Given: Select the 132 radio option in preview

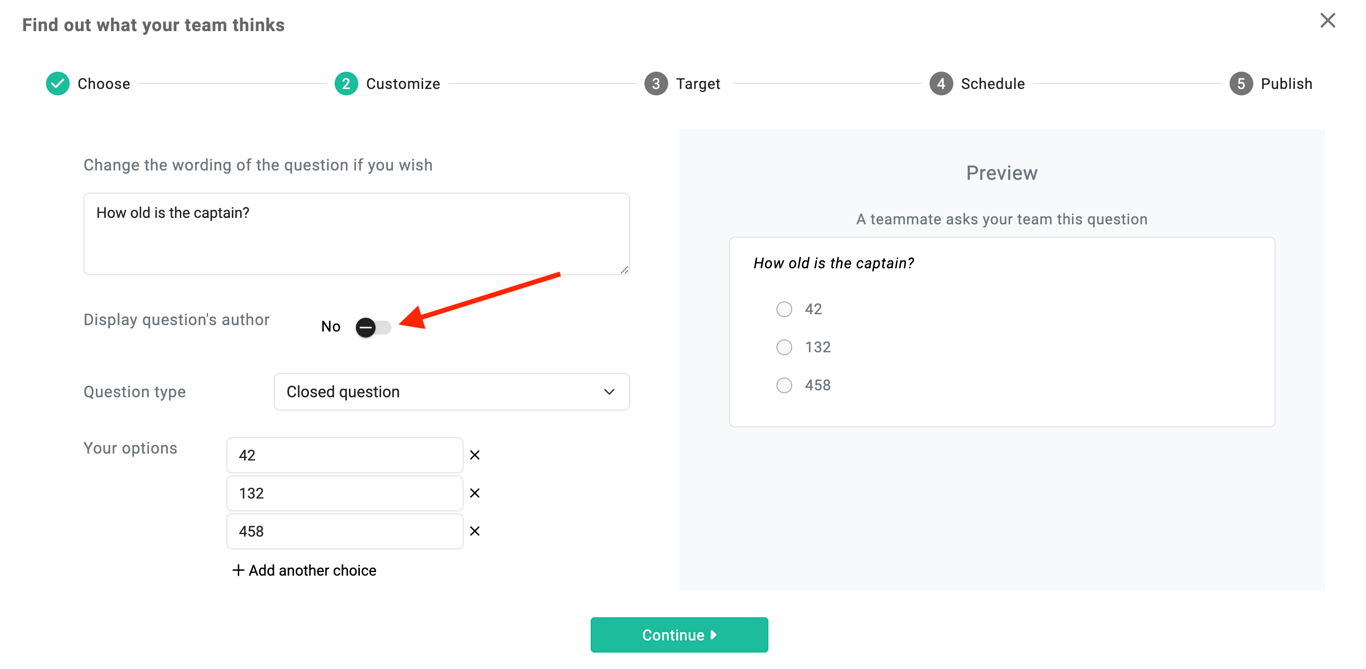Looking at the screenshot, I should pos(784,347).
